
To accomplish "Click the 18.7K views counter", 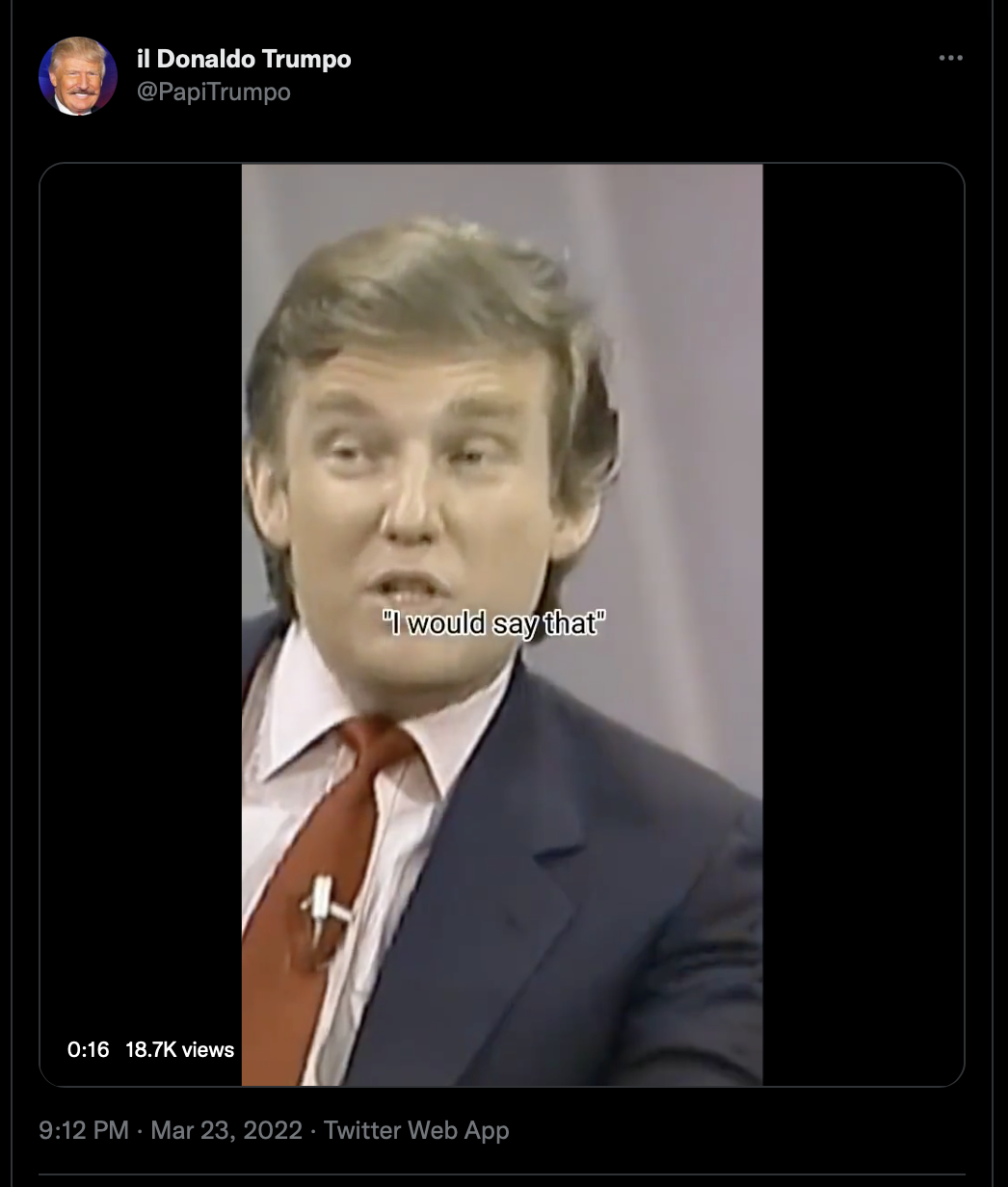I will tap(180, 1049).
